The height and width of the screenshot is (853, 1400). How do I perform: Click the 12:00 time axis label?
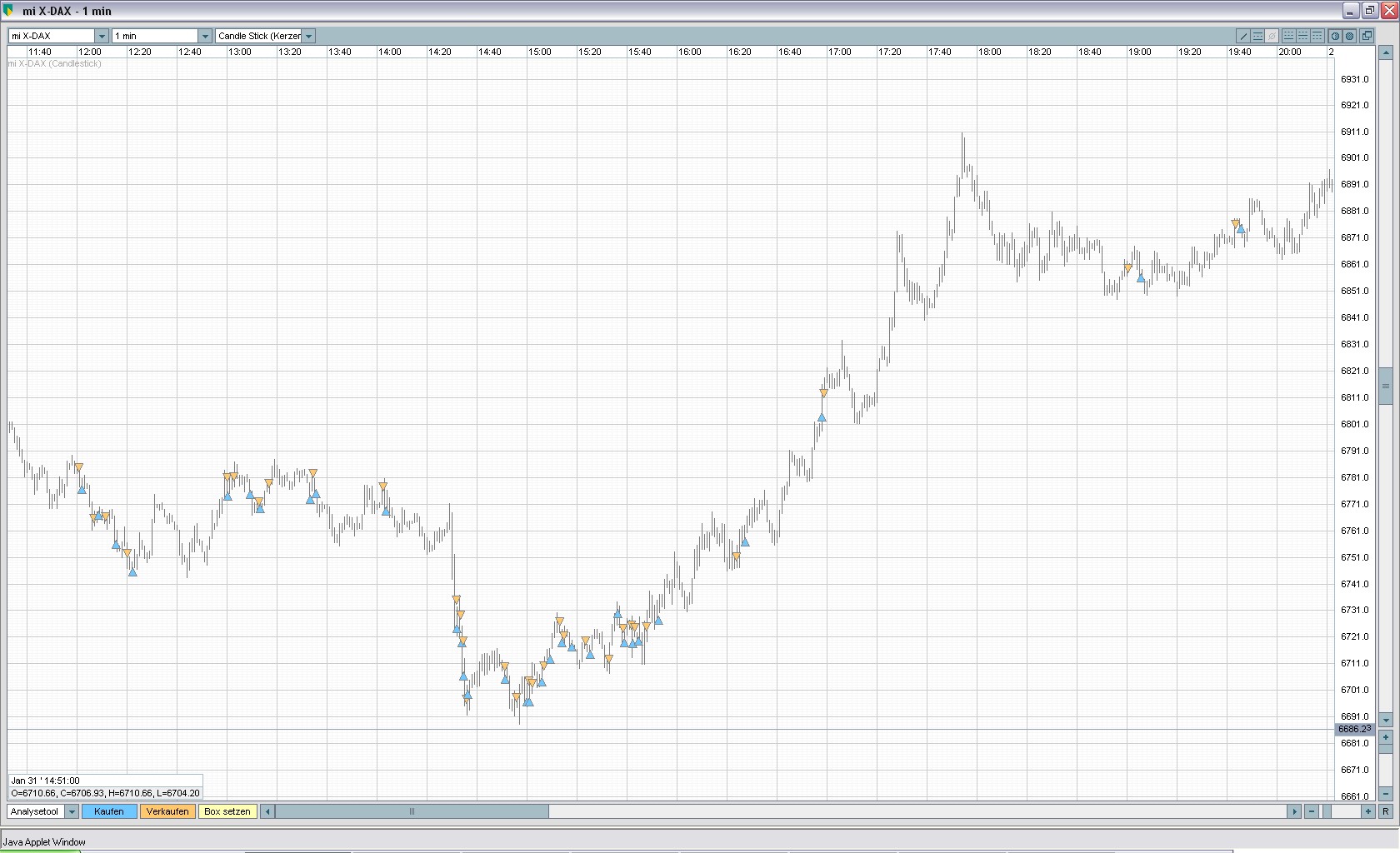90,52
